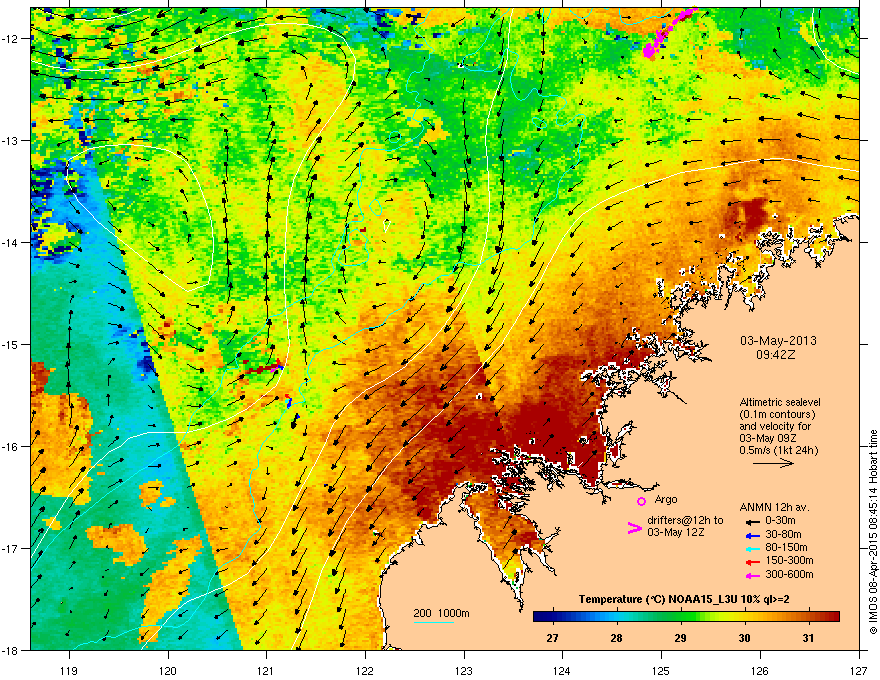880x680 pixels.
Task: Click the colorbar tick label "31"
Action: tap(808, 638)
